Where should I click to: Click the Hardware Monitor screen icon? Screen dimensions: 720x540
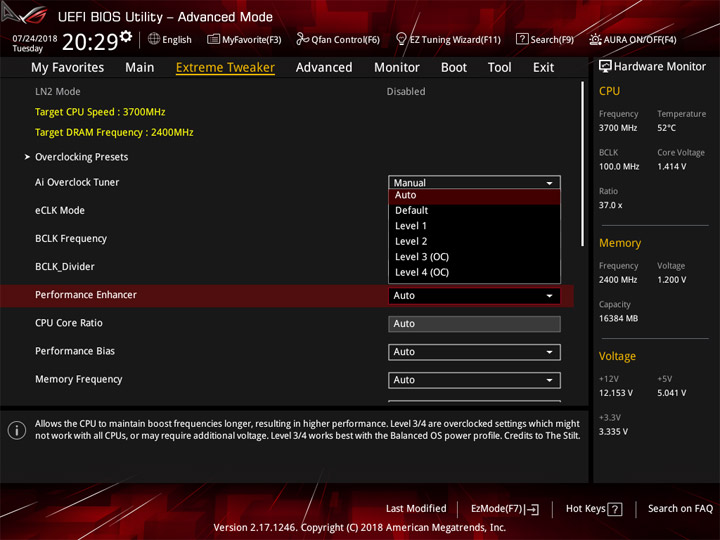605,67
